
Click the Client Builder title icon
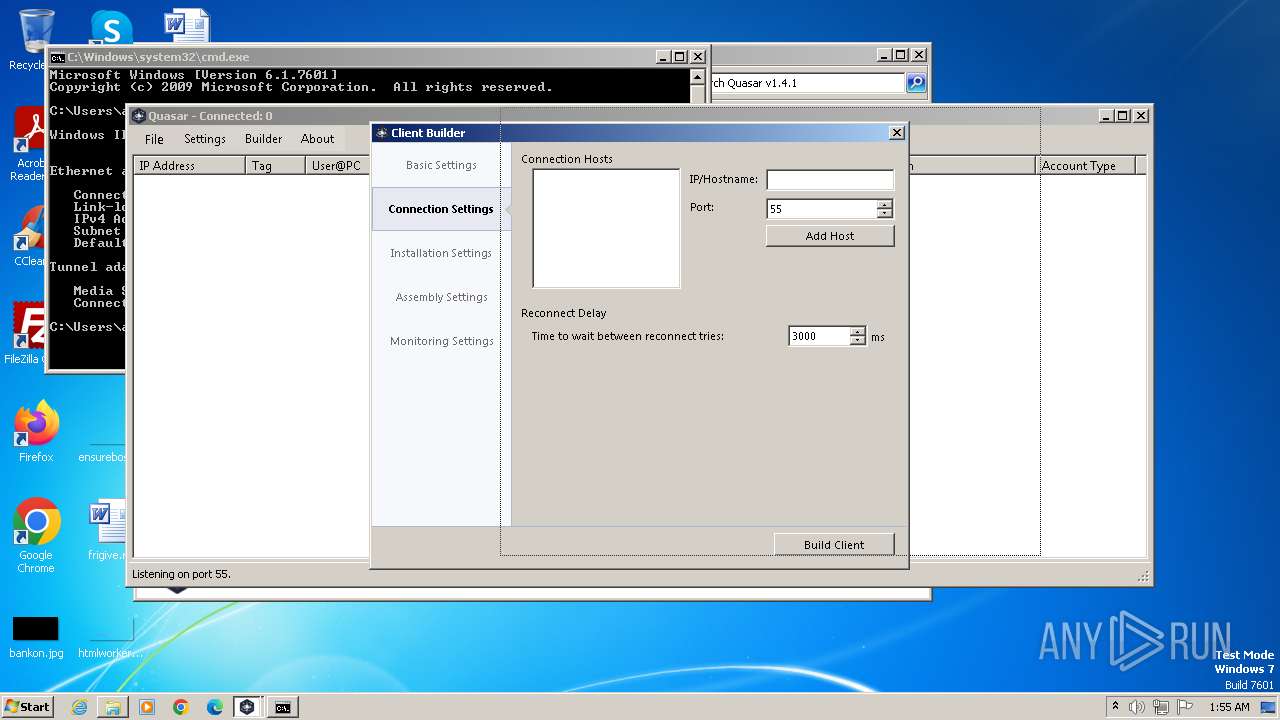point(381,133)
